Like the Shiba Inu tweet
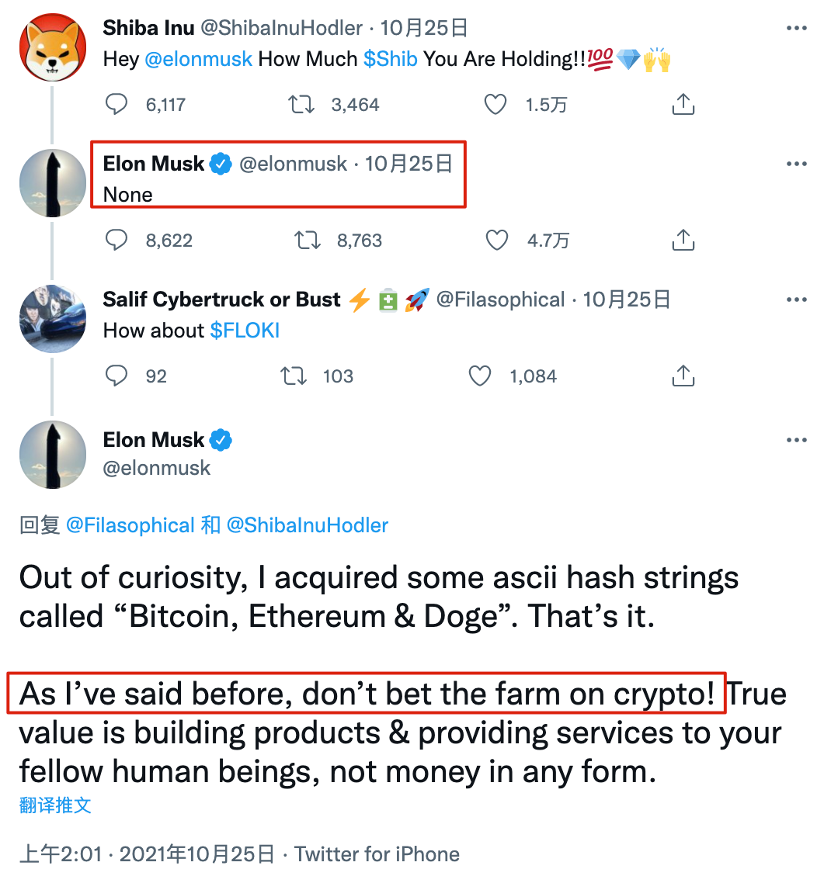This screenshot has width=832, height=884. point(496,104)
